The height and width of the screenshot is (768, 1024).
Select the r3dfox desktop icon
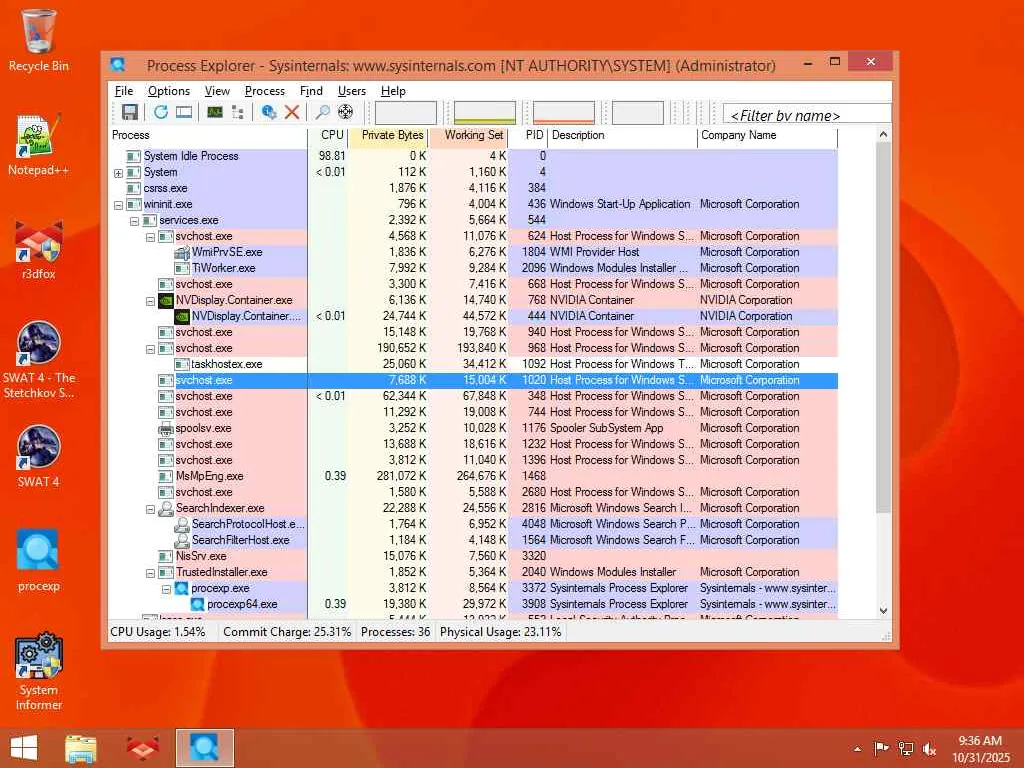[39, 249]
